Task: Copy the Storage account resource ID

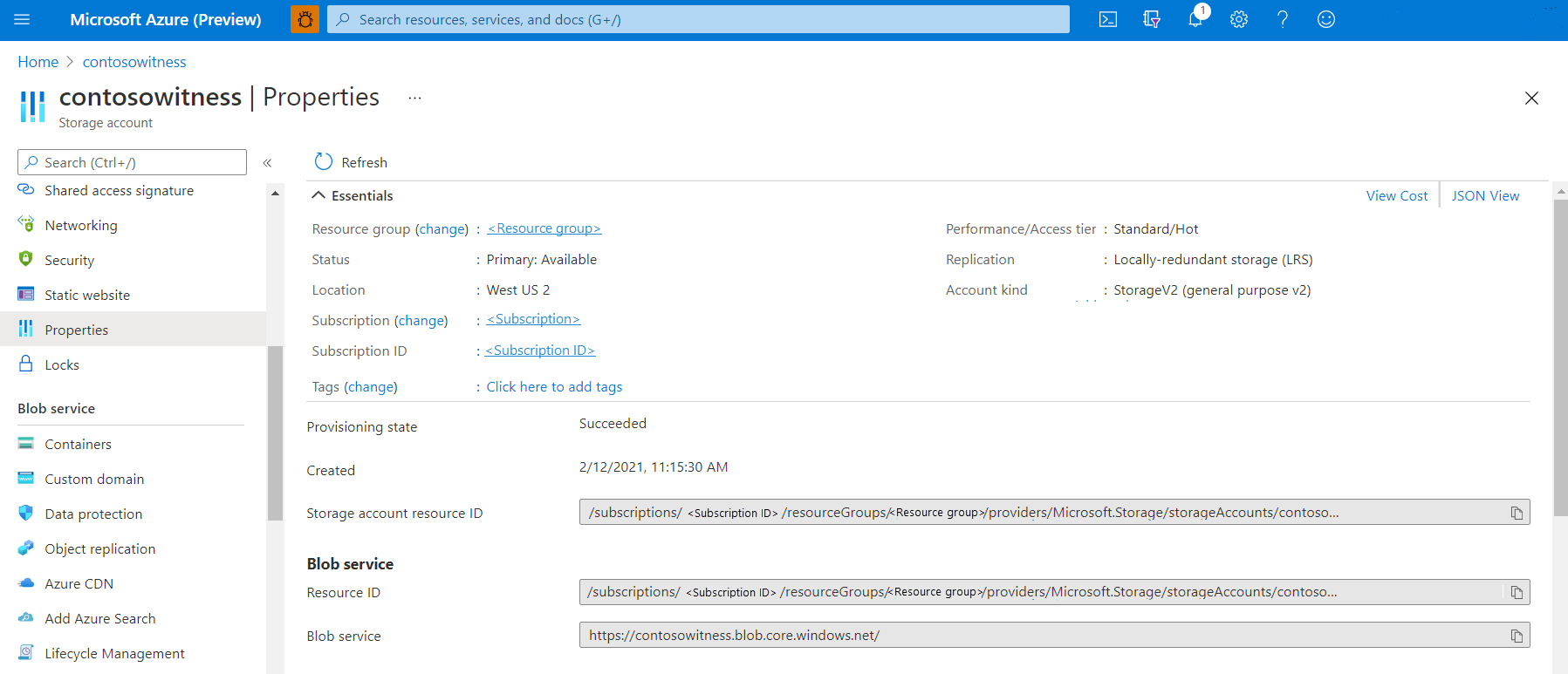Action: [1517, 513]
